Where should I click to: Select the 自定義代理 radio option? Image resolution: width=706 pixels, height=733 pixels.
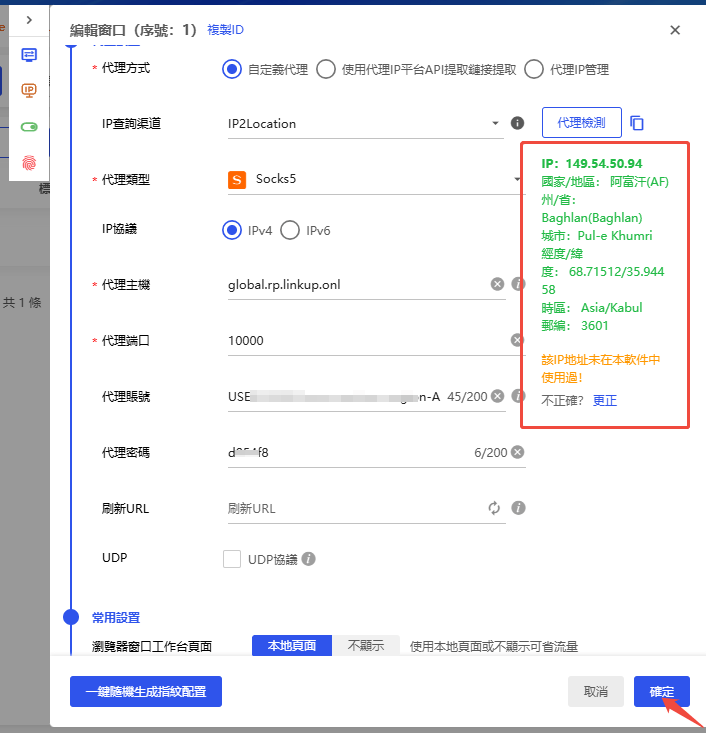pyautogui.click(x=232, y=70)
